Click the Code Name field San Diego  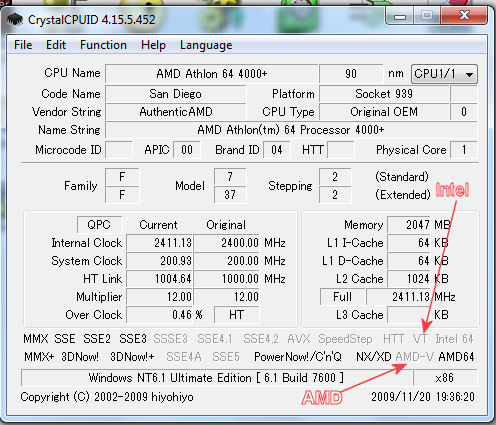(176, 94)
